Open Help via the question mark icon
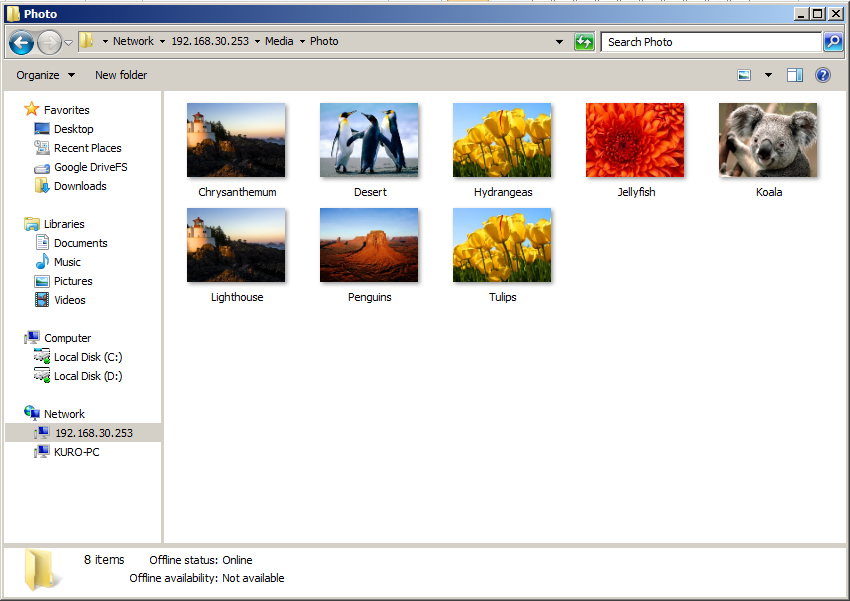This screenshot has height=601, width=850. click(x=822, y=75)
